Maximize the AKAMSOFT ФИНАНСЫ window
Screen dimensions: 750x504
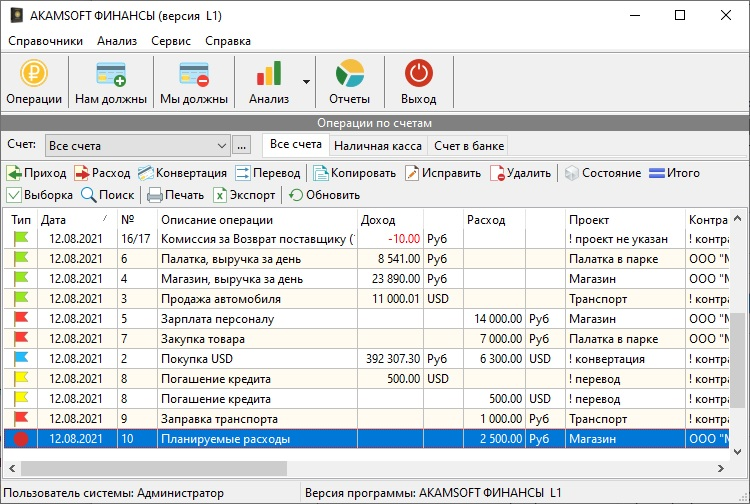(680, 15)
